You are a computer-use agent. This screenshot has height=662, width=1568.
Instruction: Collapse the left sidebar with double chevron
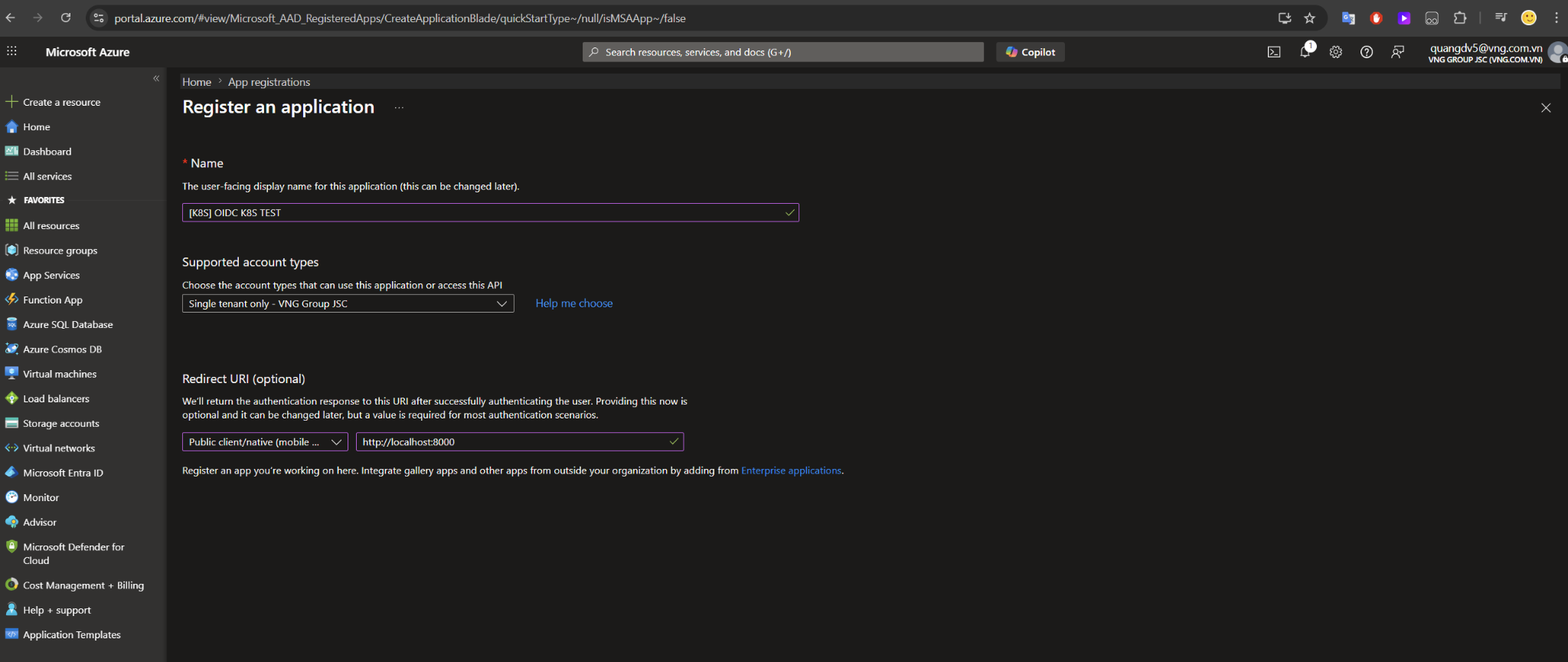tap(156, 78)
